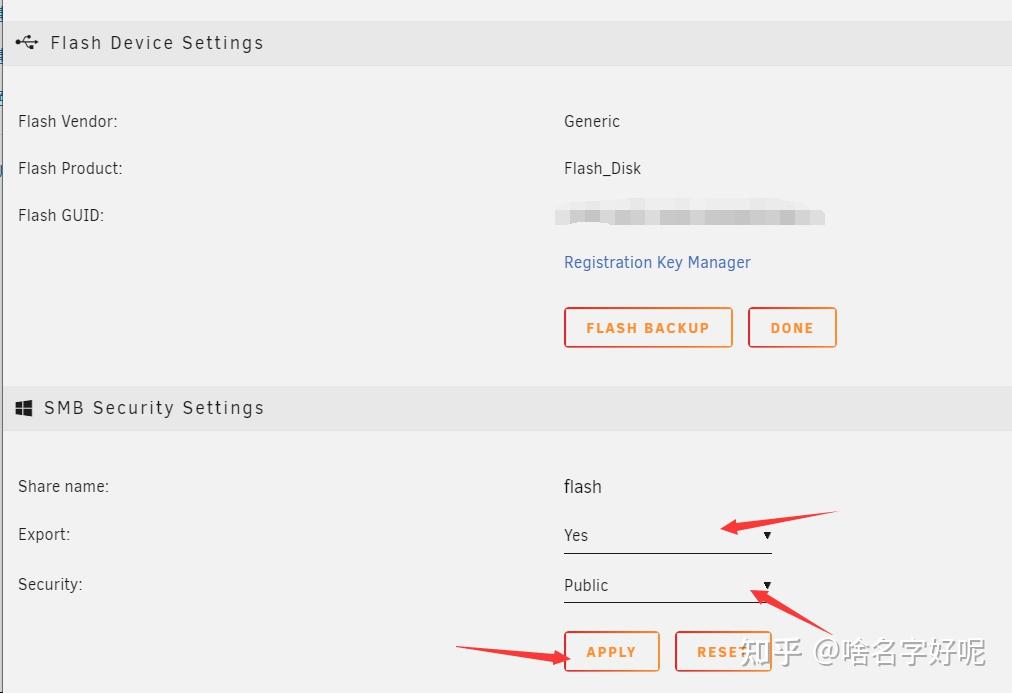Open the Registration Key Manager link
Image resolution: width=1012 pixels, height=693 pixels.
point(657,262)
